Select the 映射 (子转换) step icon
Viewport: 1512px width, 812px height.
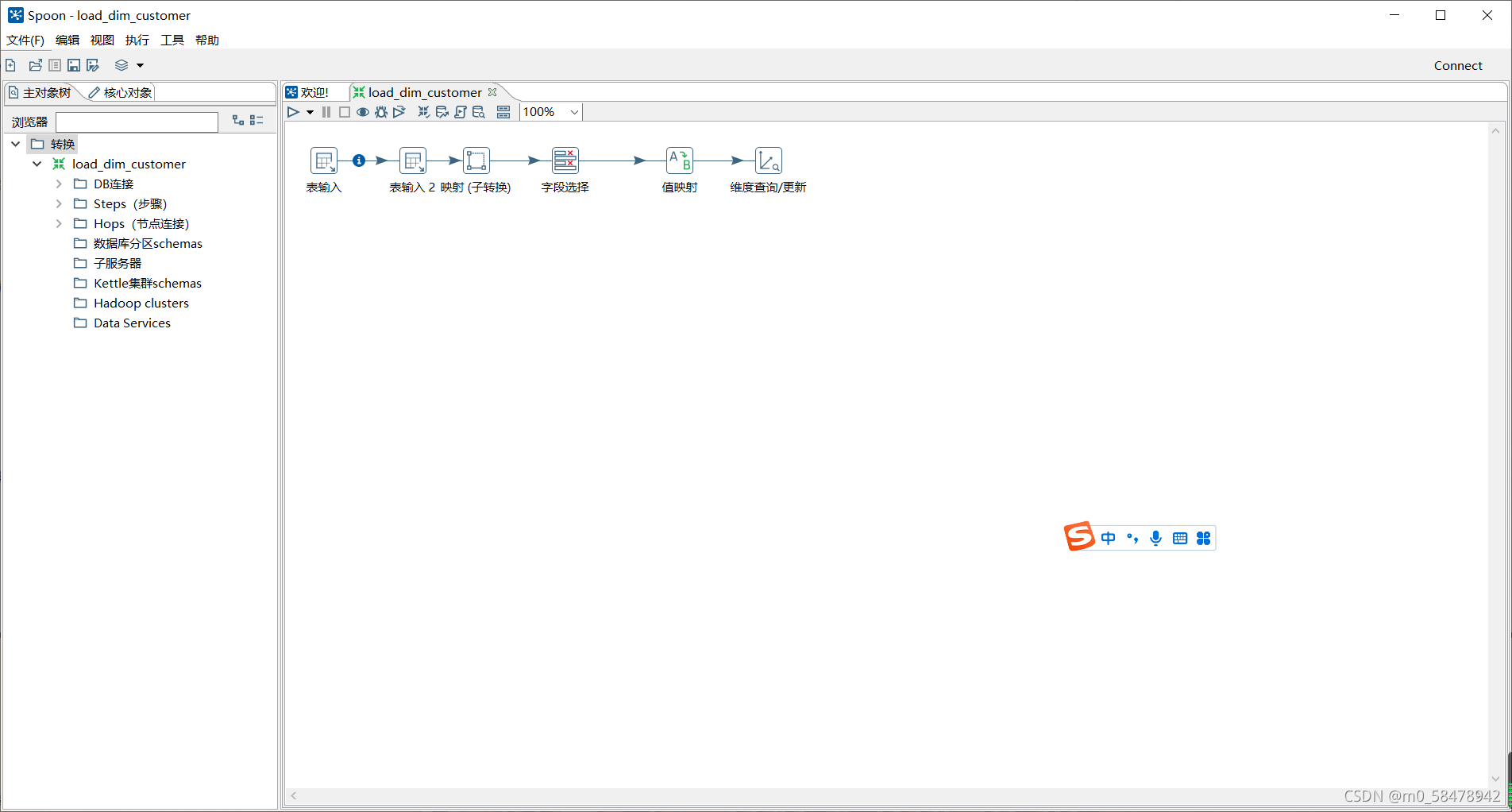[x=476, y=160]
